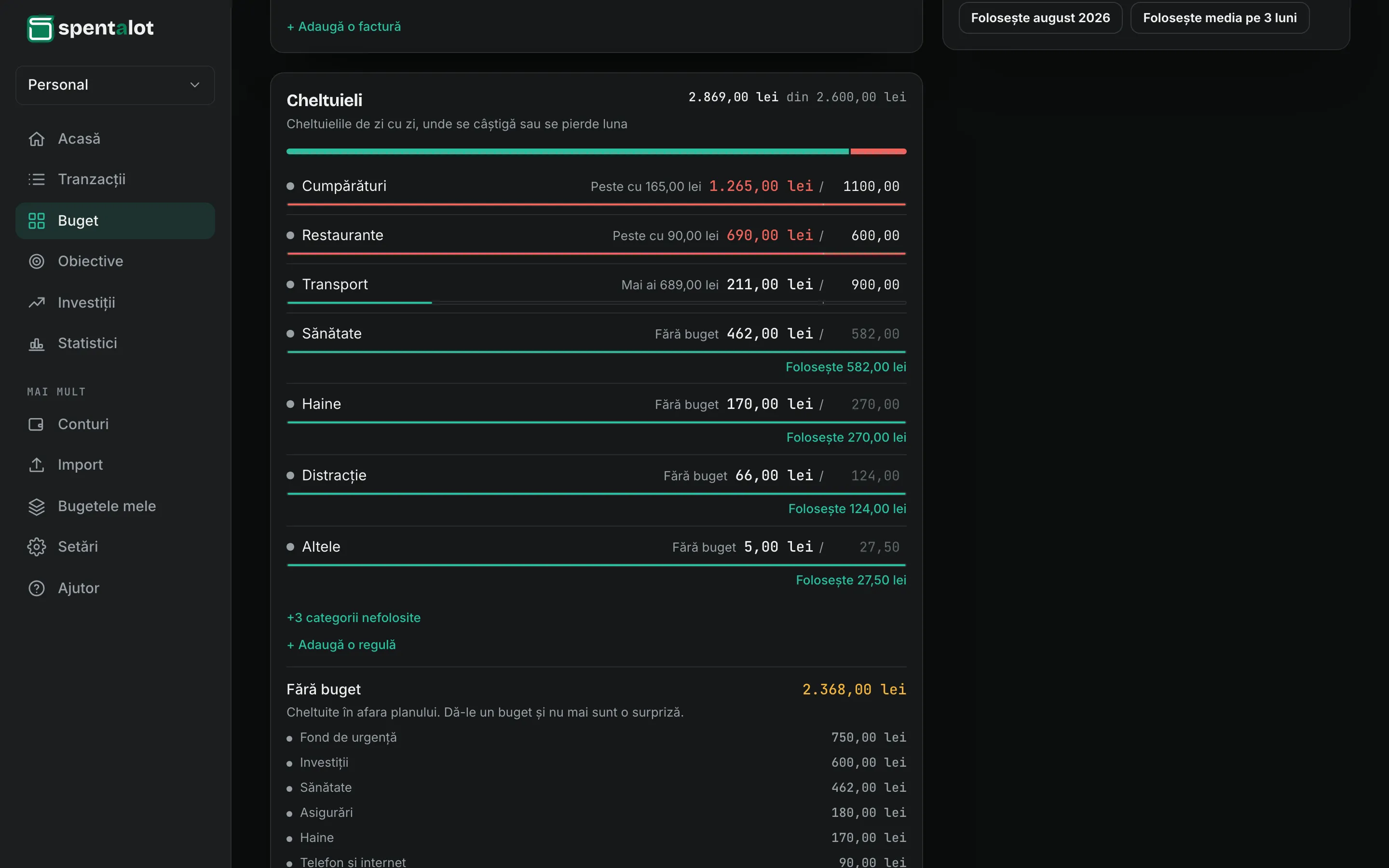1389x868 pixels.
Task: Expand the +3 categorii nefolosite link
Action: [x=354, y=618]
